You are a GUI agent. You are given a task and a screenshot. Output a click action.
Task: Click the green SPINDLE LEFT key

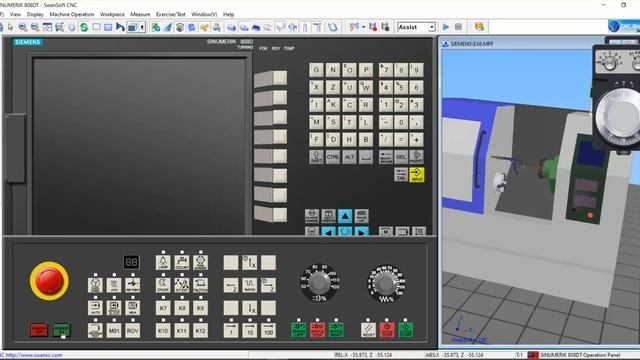coord(299,330)
